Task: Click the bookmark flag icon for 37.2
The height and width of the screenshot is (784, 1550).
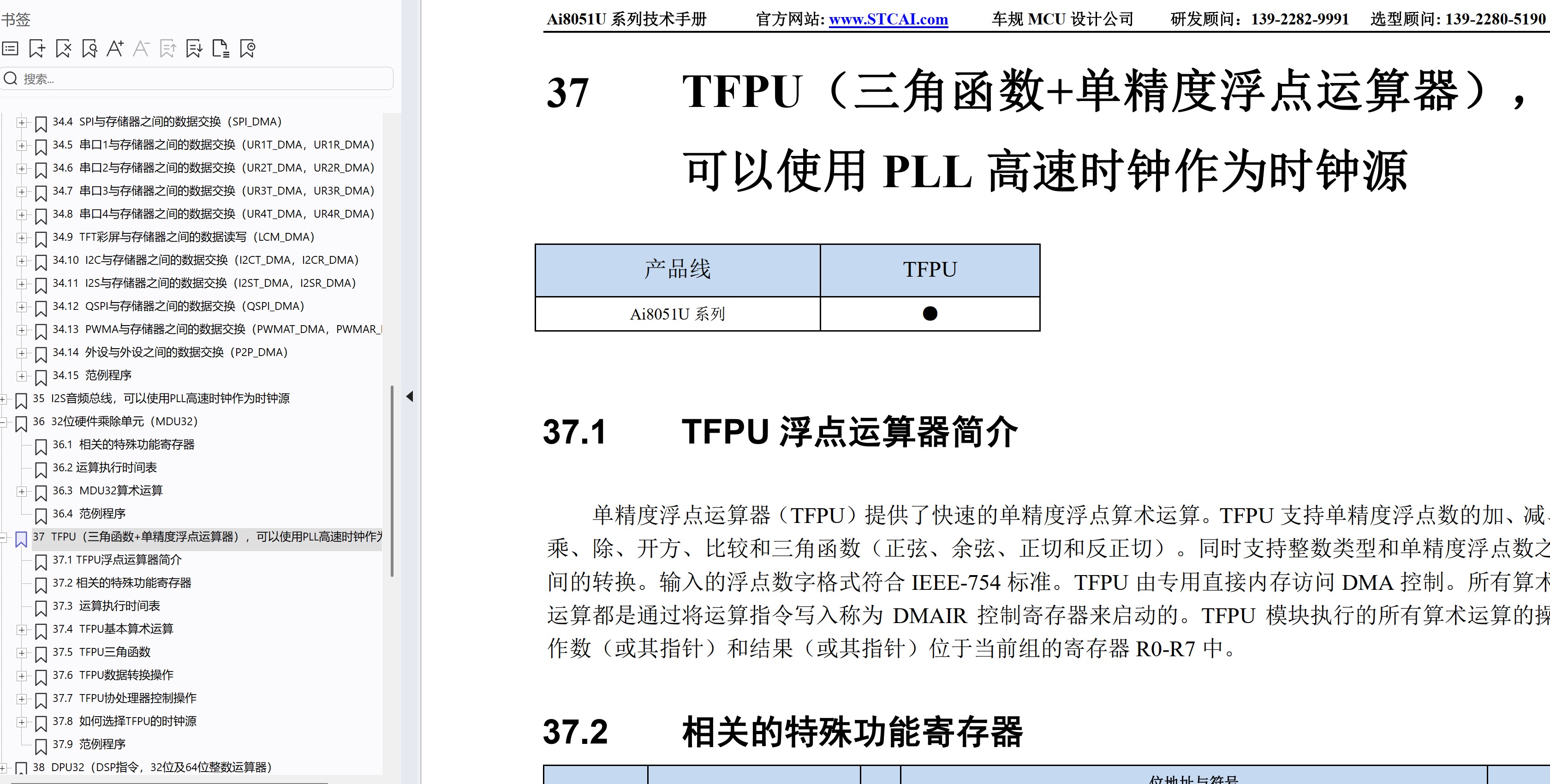Action: point(41,585)
